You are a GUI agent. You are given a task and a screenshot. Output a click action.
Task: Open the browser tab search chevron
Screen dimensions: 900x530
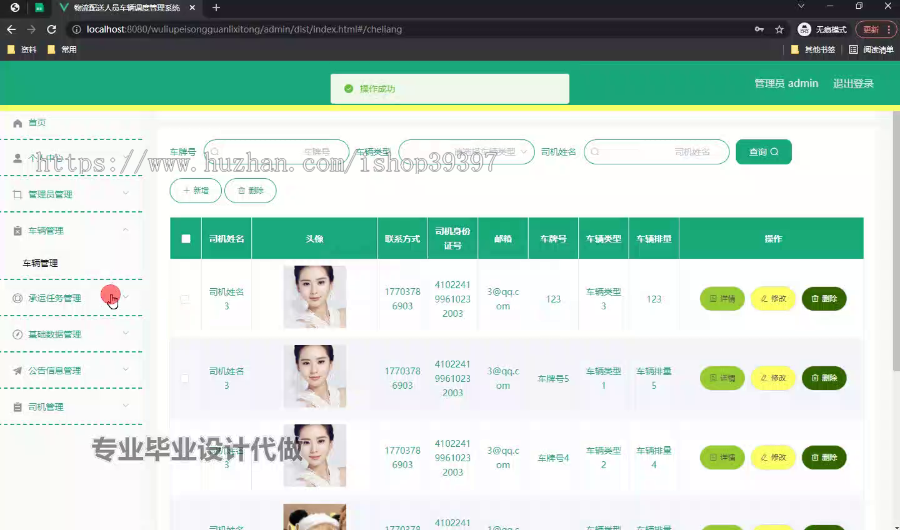point(801,6)
